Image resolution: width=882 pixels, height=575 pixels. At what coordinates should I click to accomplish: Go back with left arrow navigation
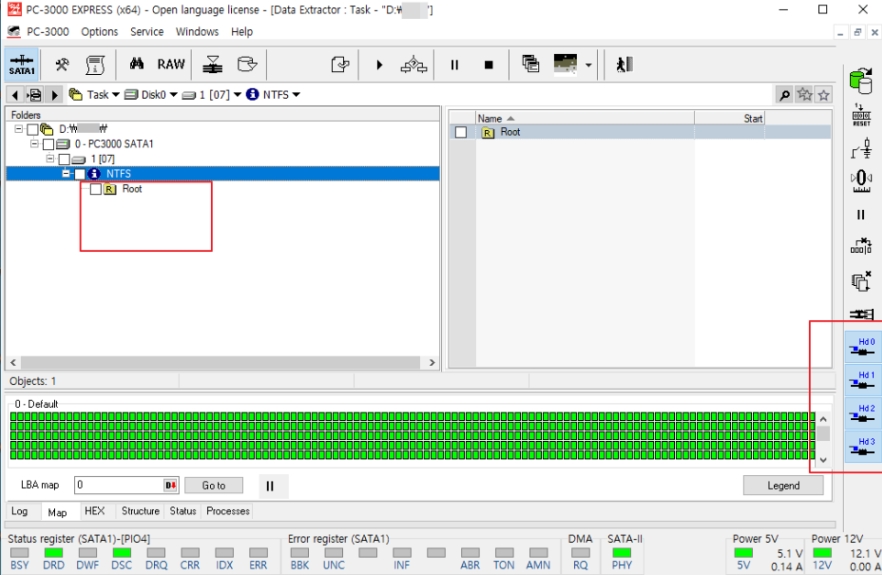click(15, 95)
